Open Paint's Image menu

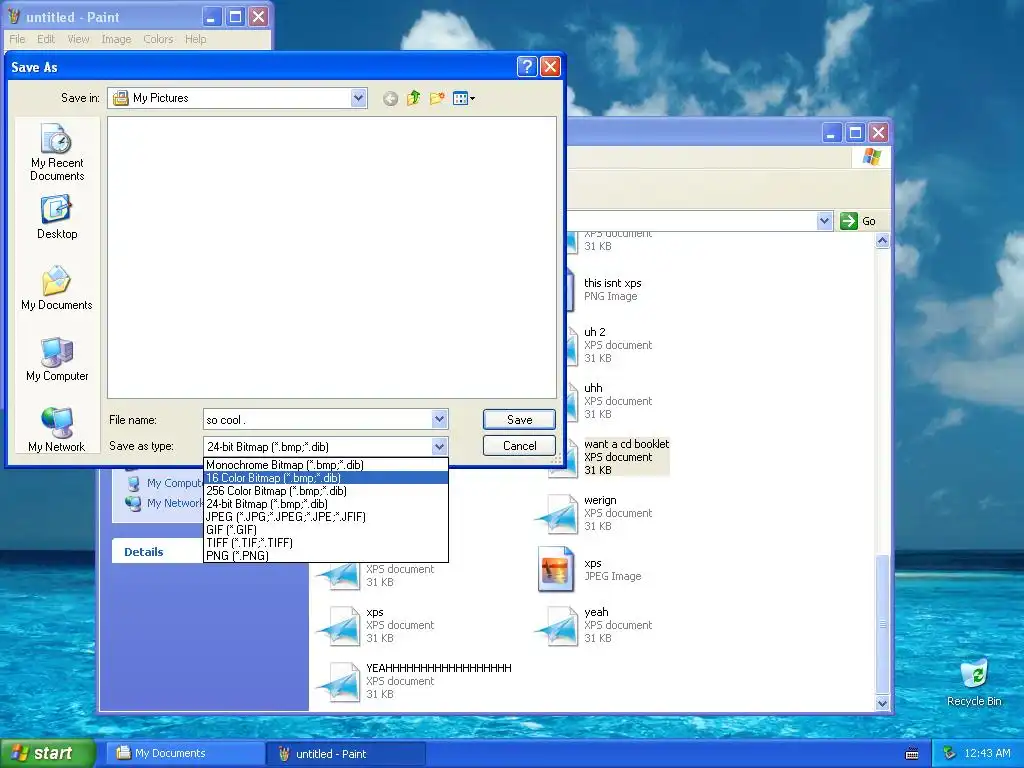point(116,39)
